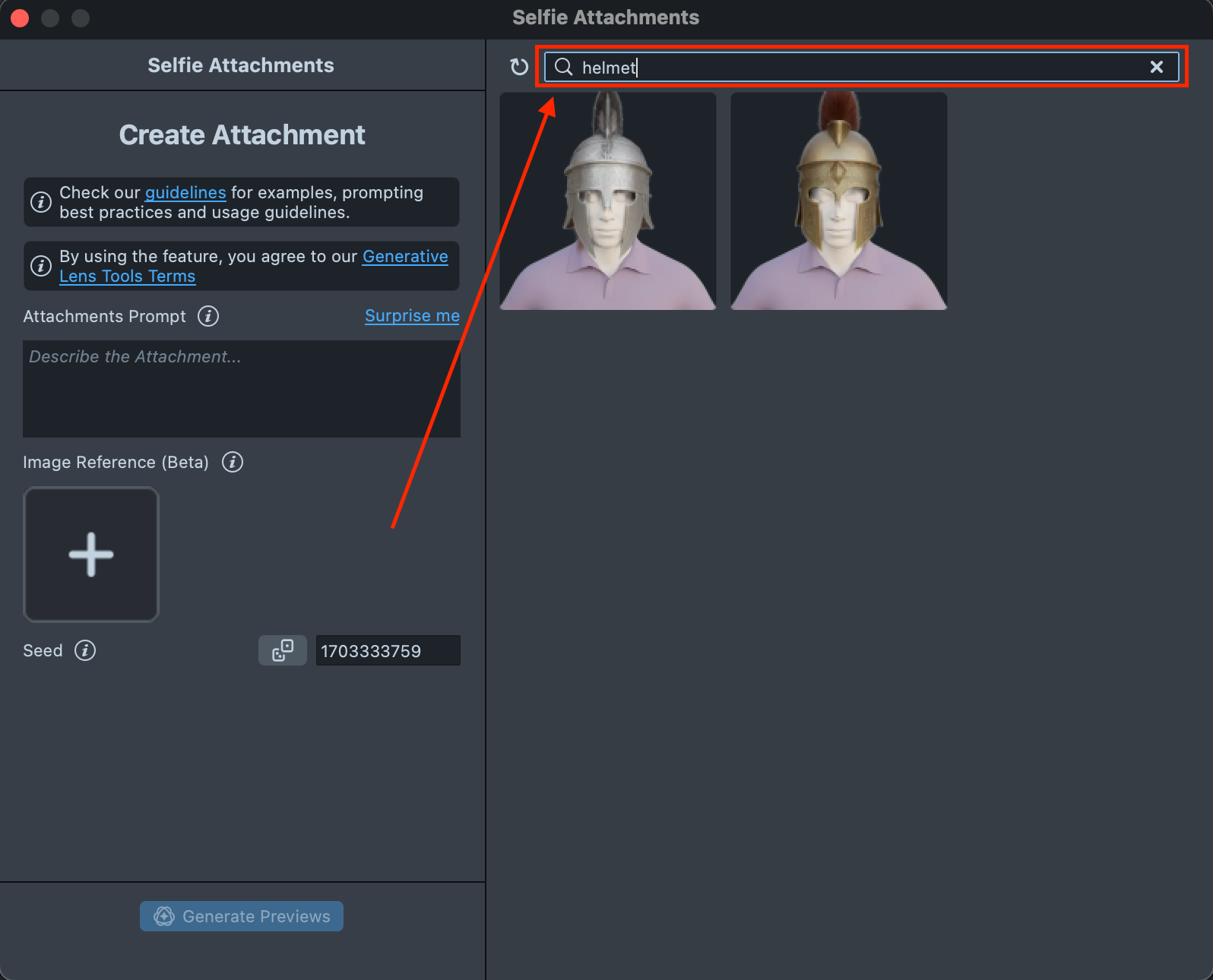
Task: Click the info icon in the guidelines notice
Action: click(x=41, y=202)
